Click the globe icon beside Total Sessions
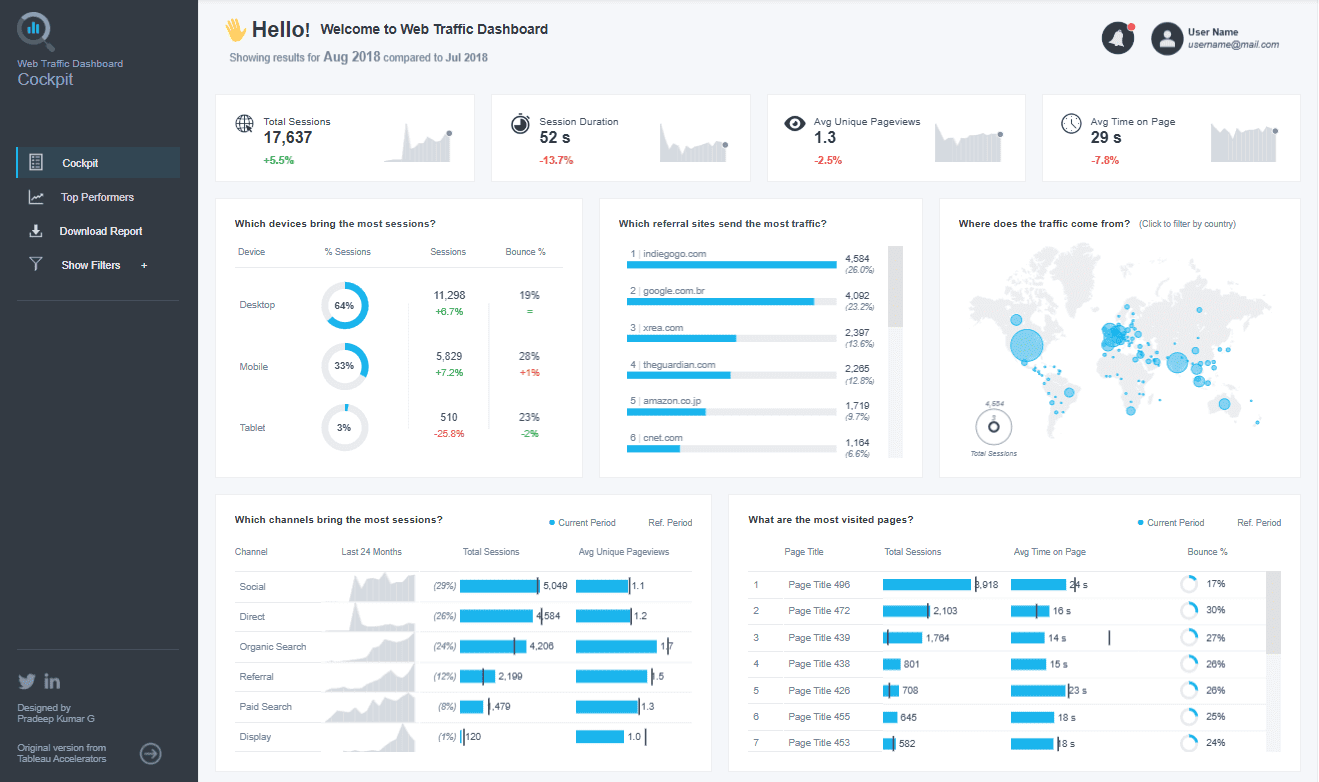 (244, 124)
